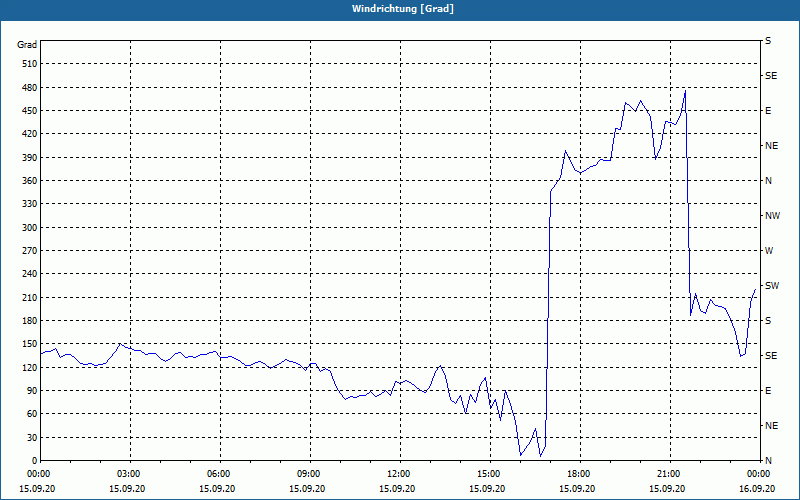Viewport: 800px width, 500px height.
Task: Click the NW compass label on the right axis
Action: 772,216
